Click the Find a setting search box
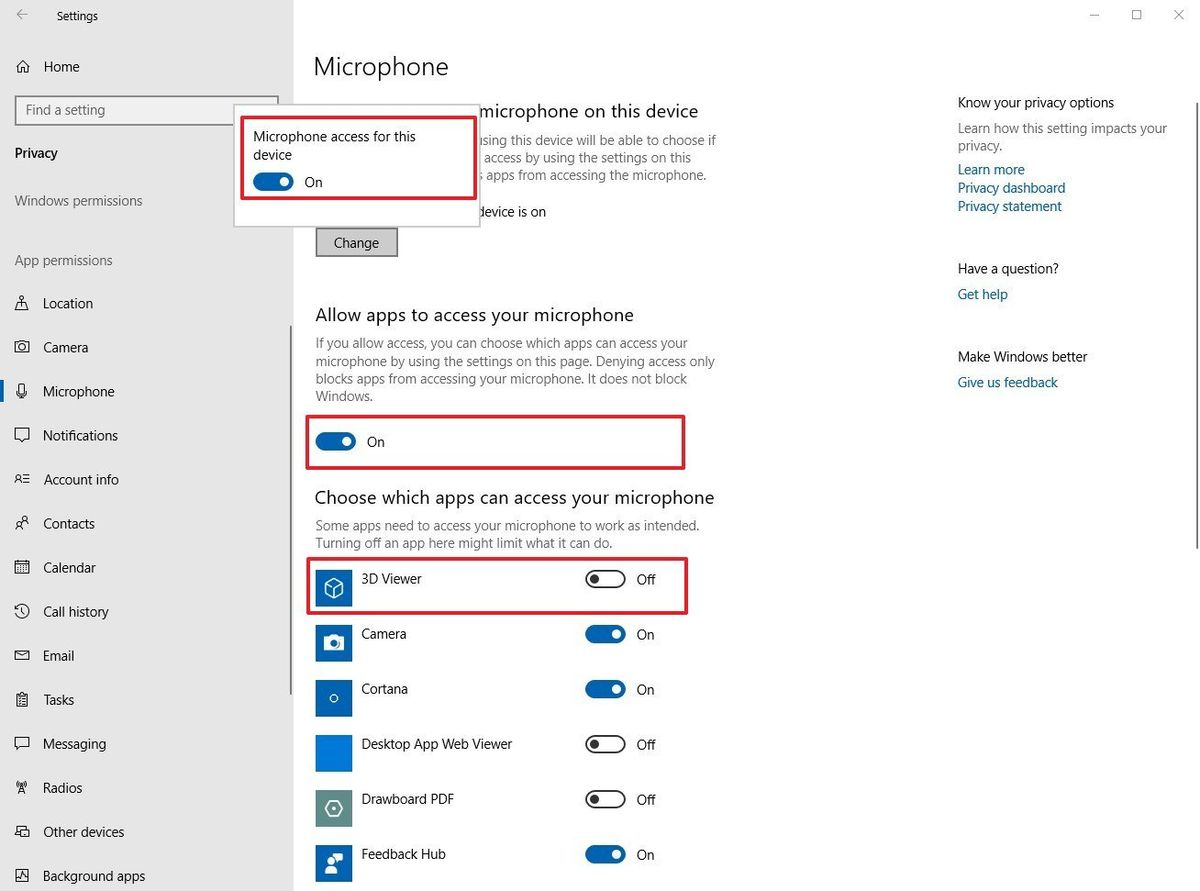The height and width of the screenshot is (891, 1200). (x=146, y=110)
